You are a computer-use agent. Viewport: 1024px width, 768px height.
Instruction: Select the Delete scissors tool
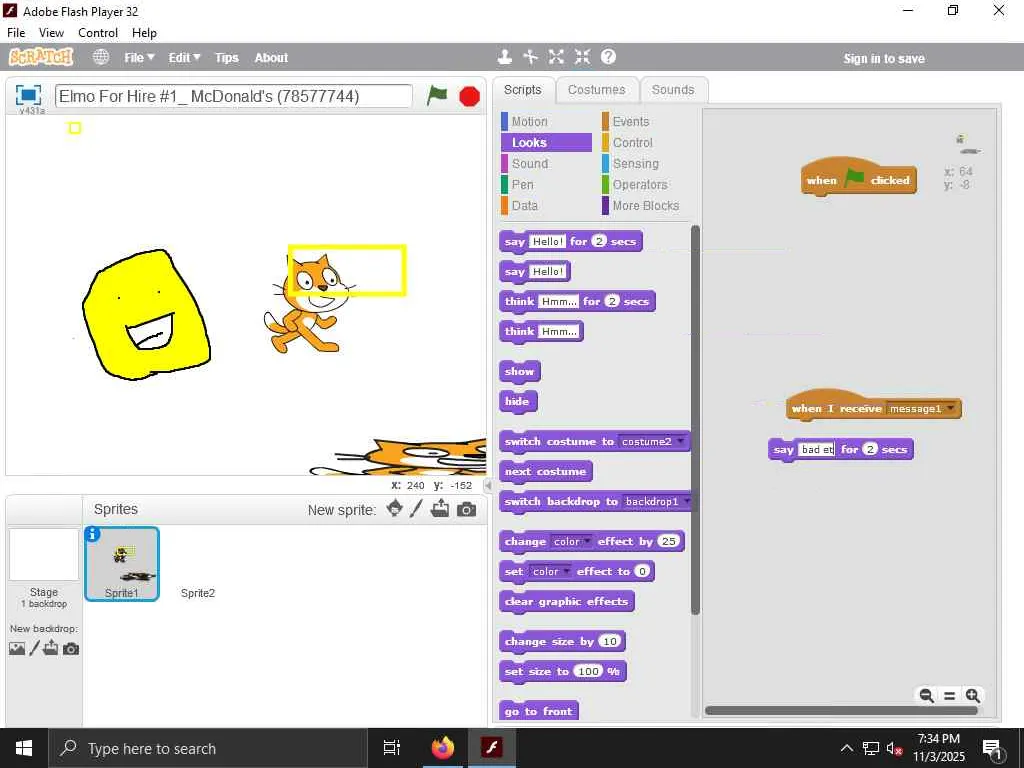coord(530,57)
